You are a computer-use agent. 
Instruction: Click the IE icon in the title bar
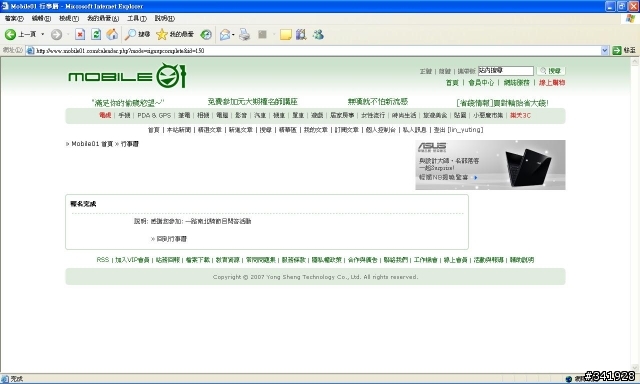click(5, 6)
